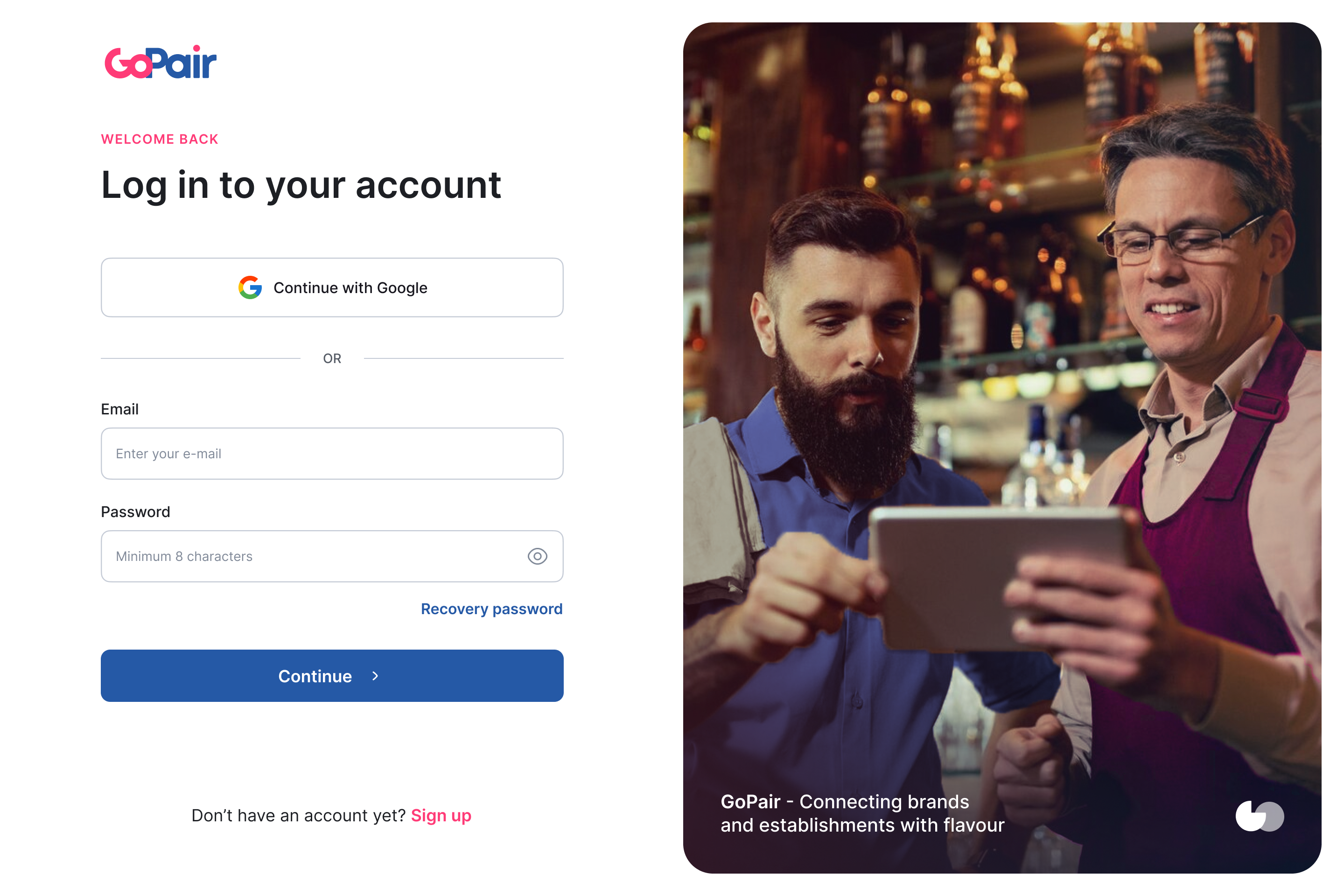Toggle password visibility with the eye icon
The width and height of the screenshot is (1344, 896).
(x=537, y=556)
